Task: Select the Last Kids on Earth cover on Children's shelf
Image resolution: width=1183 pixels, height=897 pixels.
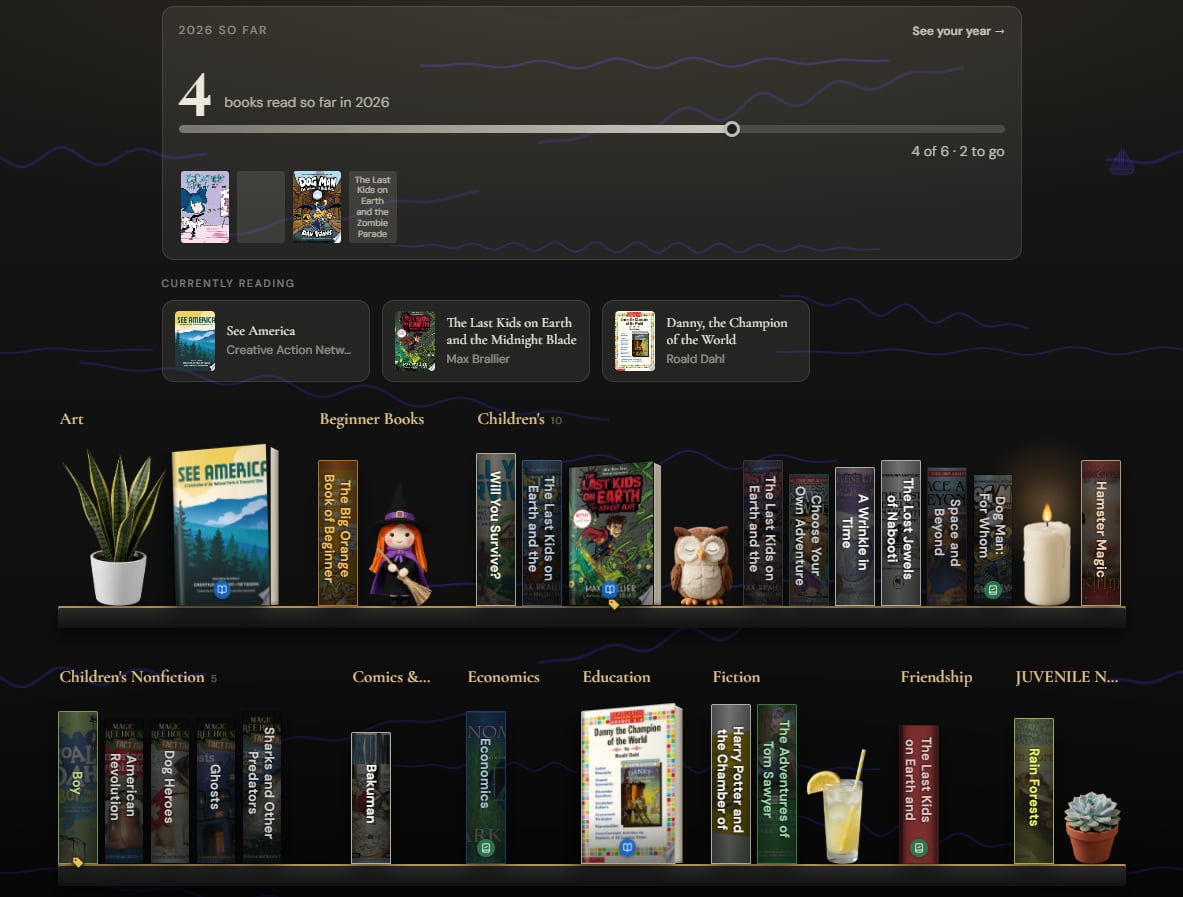Action: (614, 533)
